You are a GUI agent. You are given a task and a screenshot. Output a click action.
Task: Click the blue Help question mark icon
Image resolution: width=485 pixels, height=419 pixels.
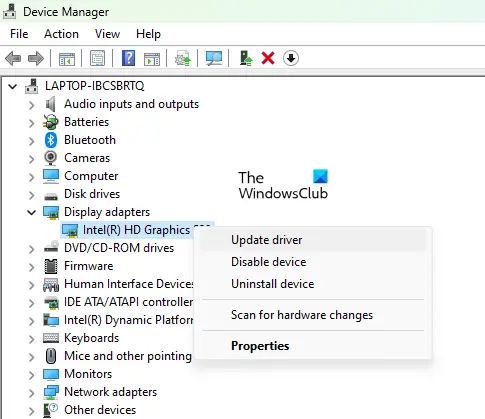click(128, 58)
